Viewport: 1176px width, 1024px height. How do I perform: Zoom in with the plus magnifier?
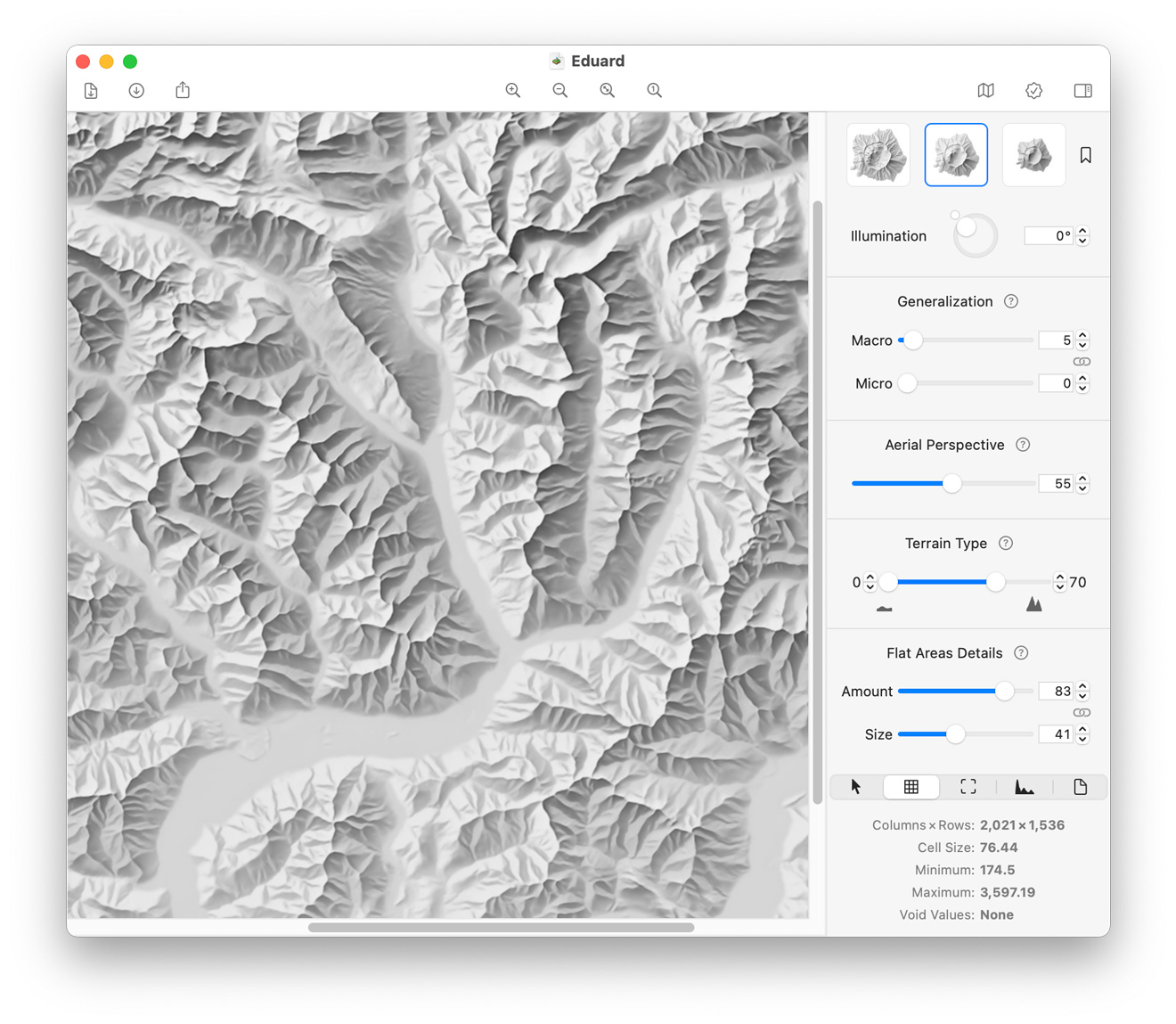pyautogui.click(x=513, y=90)
